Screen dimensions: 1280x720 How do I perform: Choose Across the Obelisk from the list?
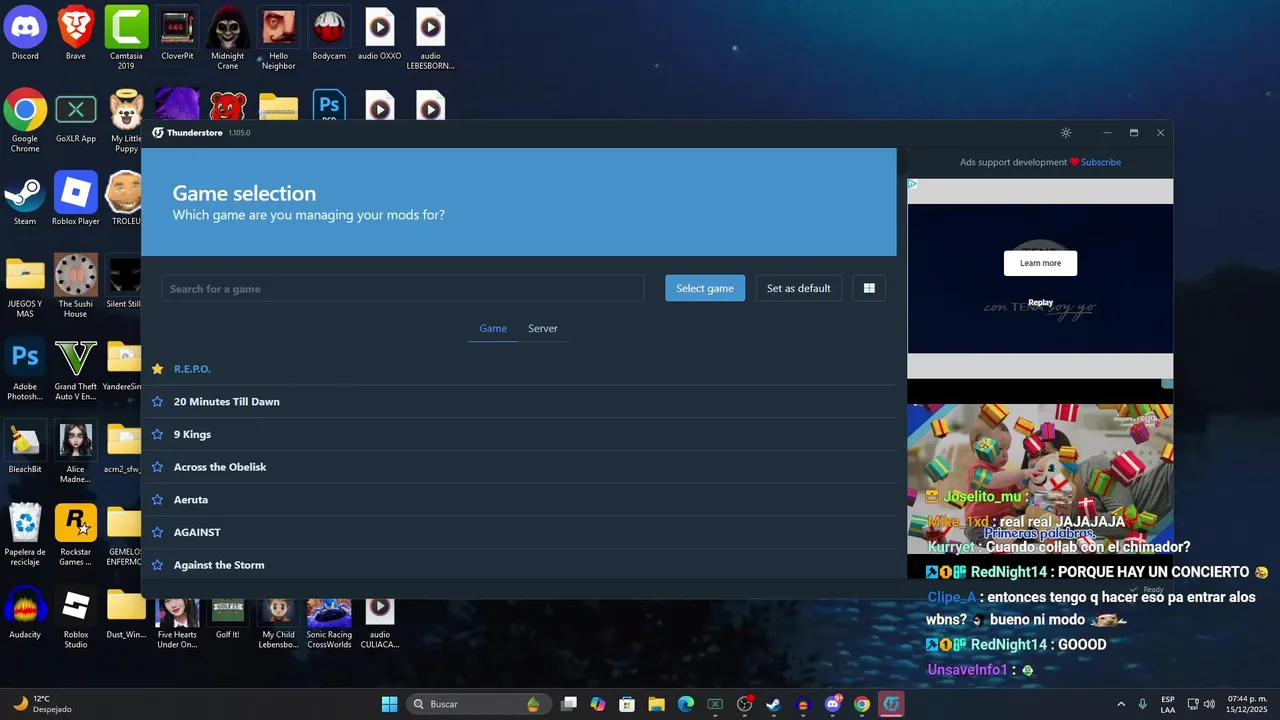coord(220,467)
